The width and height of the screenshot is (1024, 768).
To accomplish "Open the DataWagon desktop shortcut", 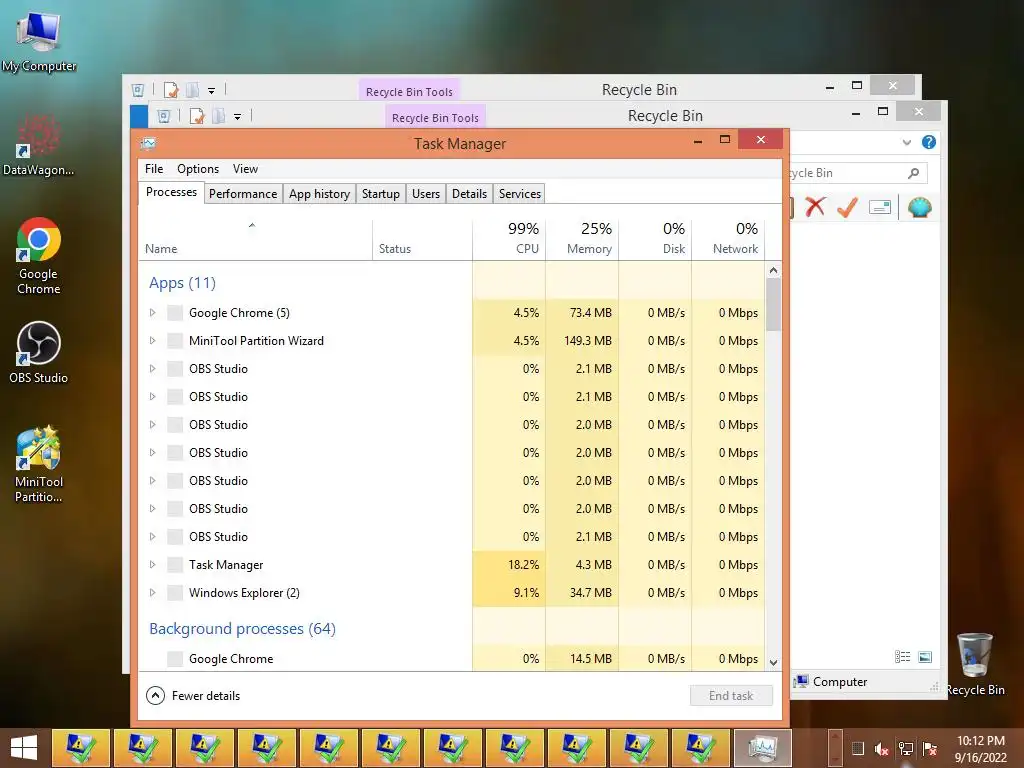I will [x=38, y=145].
